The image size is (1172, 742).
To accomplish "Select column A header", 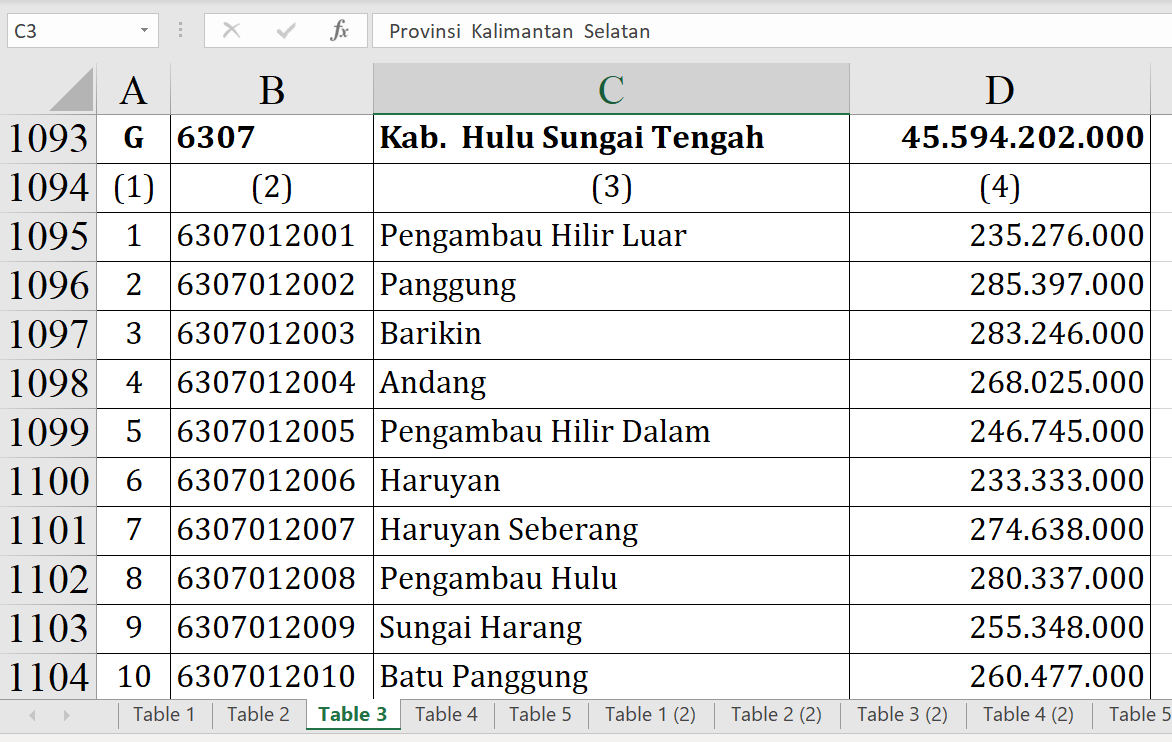I will tap(133, 90).
